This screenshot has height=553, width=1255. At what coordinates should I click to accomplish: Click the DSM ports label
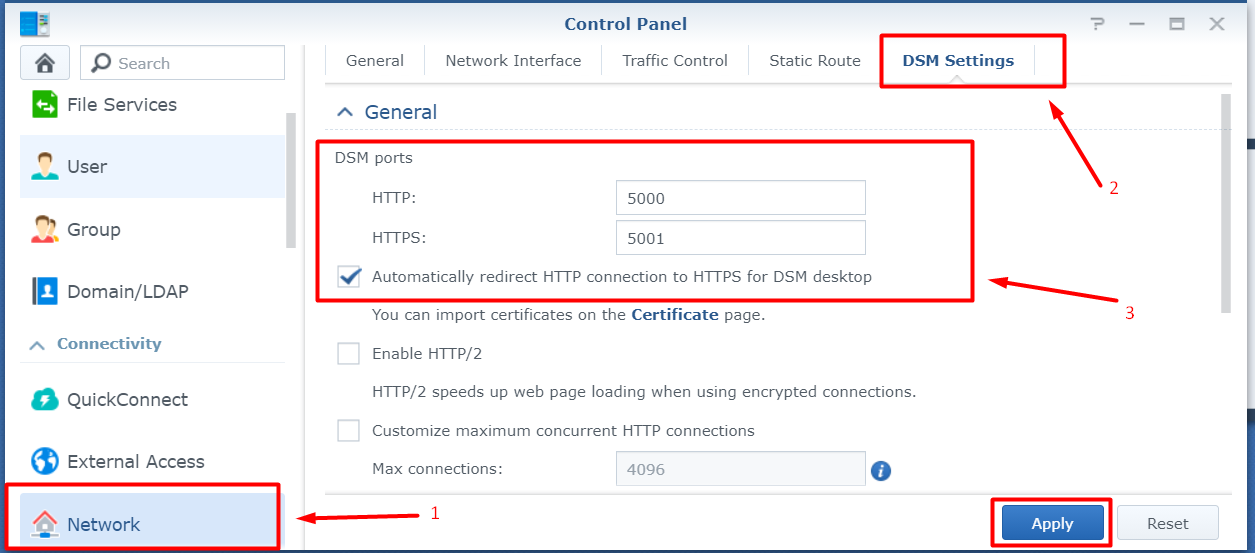pos(373,157)
